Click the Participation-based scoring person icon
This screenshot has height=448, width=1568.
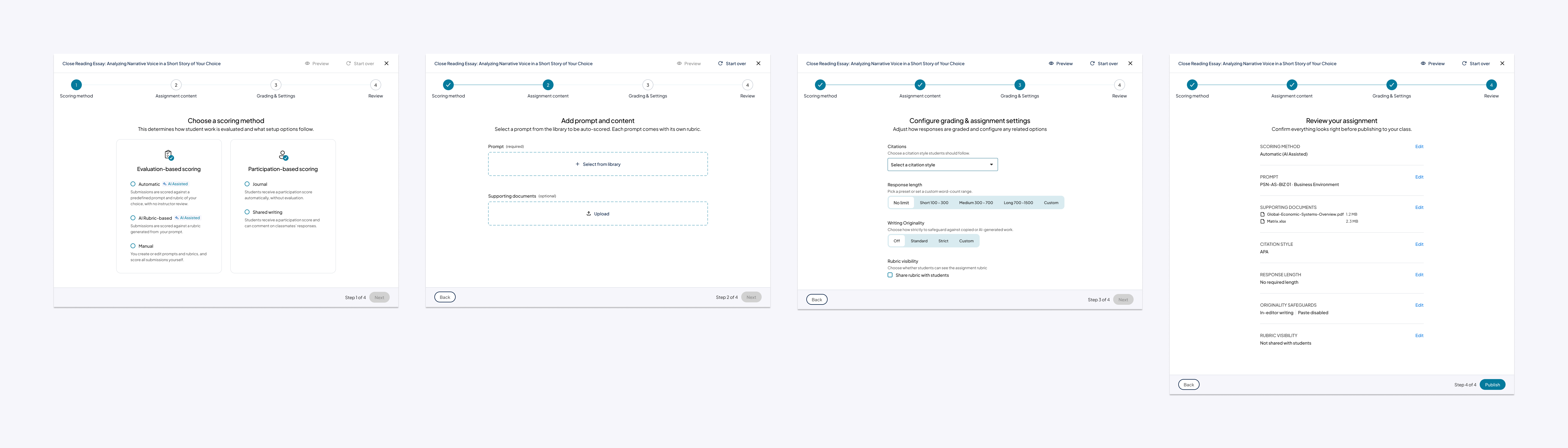283,155
